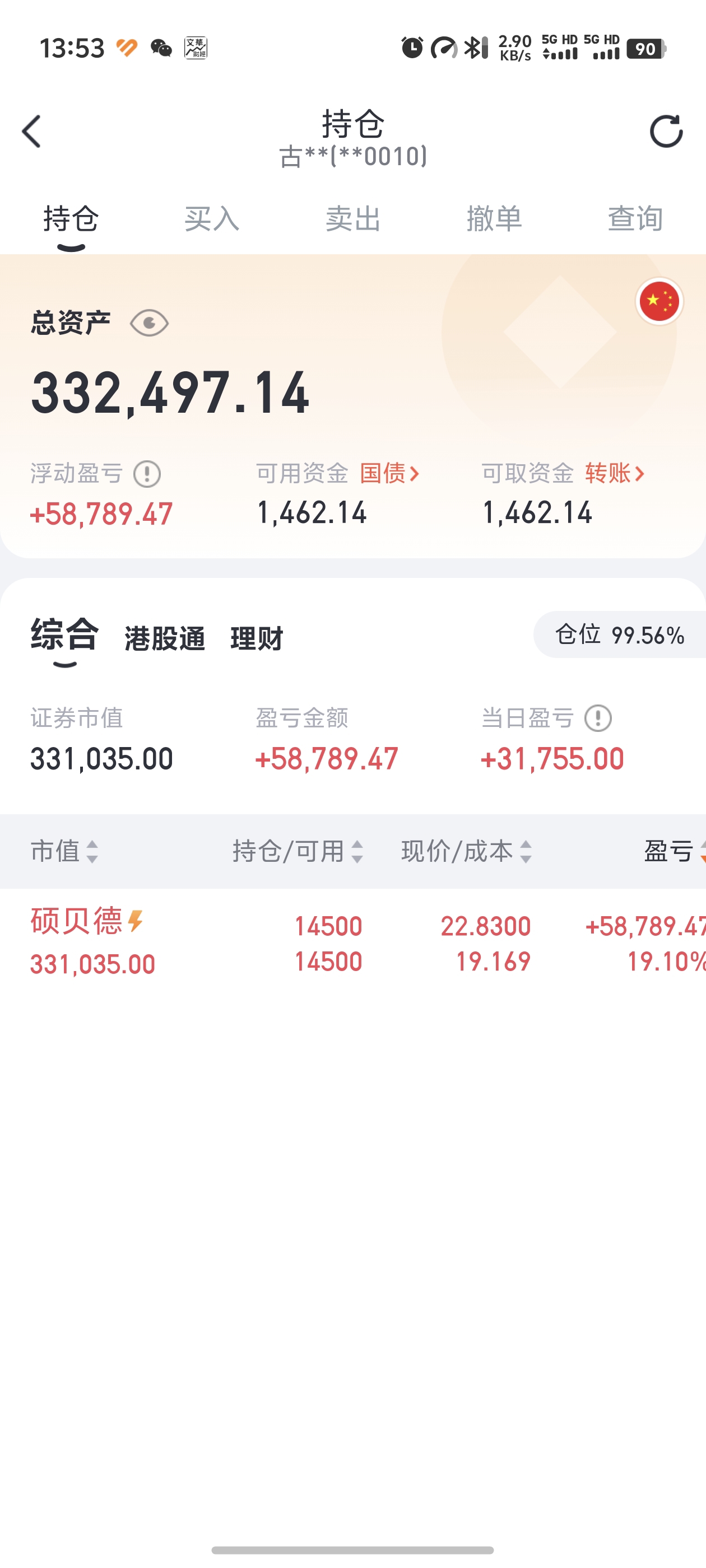The image size is (706, 1568).
Task: Select the 港股通 category
Action: [165, 638]
